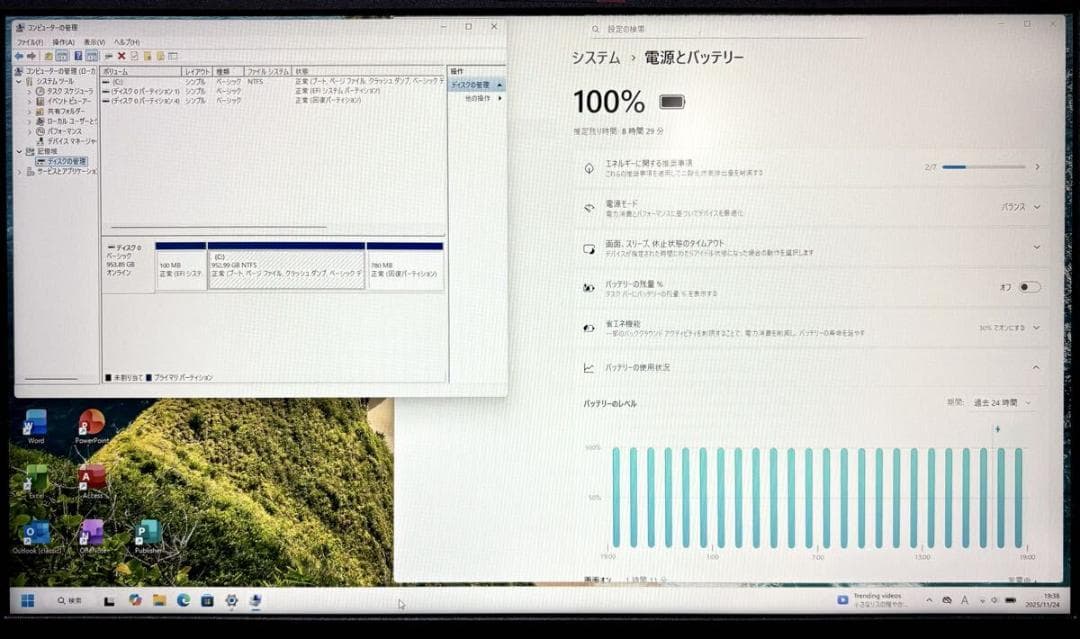The height and width of the screenshot is (639, 1080).
Task: Enable the battery percentage taskbar toggle
Action: pos(1028,287)
